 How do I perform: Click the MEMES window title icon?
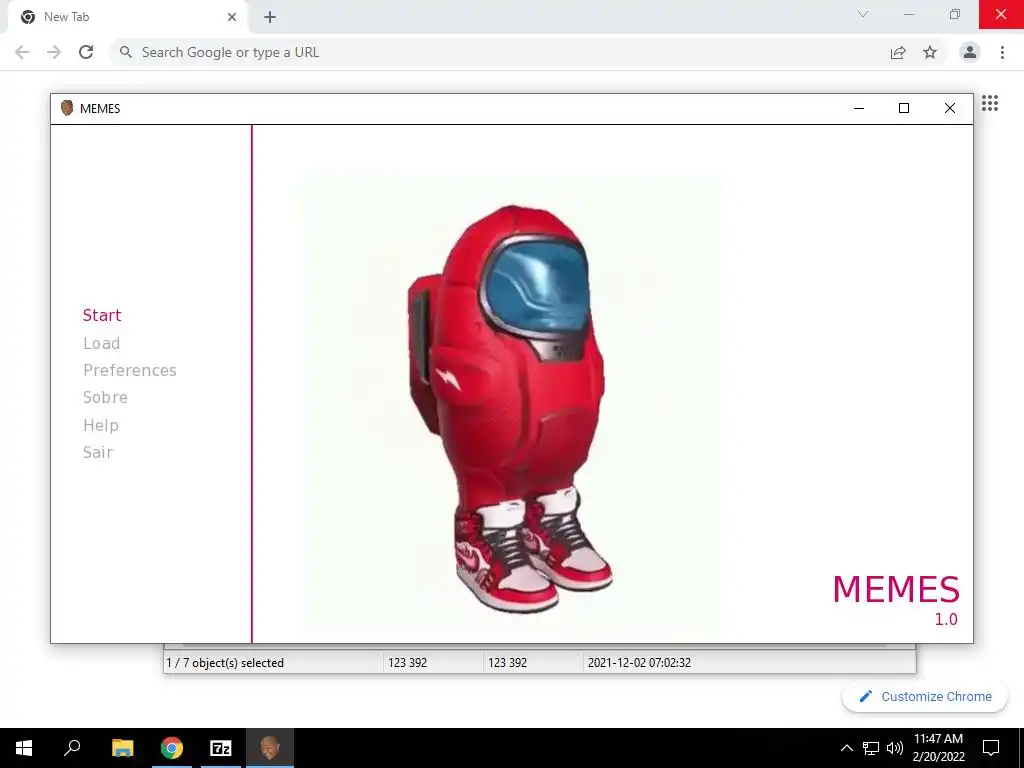click(x=67, y=108)
